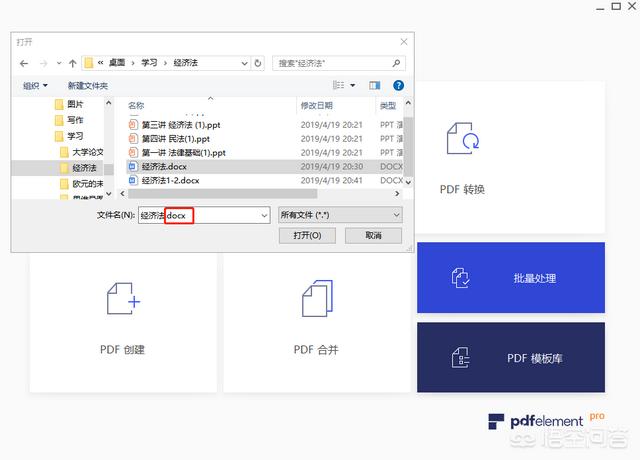The image size is (640, 460).
Task: Click the PDF 创建 icon
Action: point(123,299)
